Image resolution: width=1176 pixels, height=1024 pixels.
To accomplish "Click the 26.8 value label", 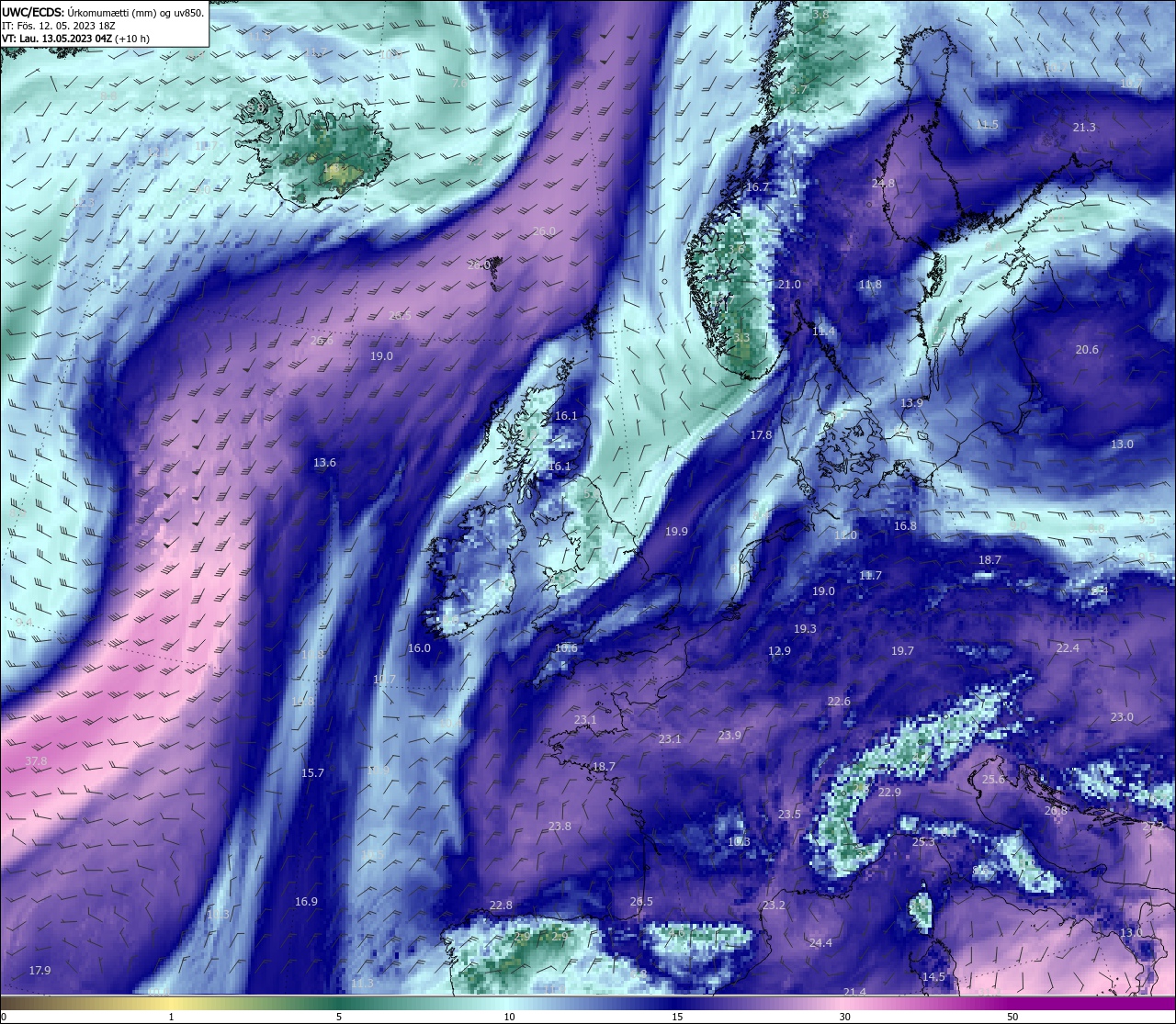I will 1056,810.
